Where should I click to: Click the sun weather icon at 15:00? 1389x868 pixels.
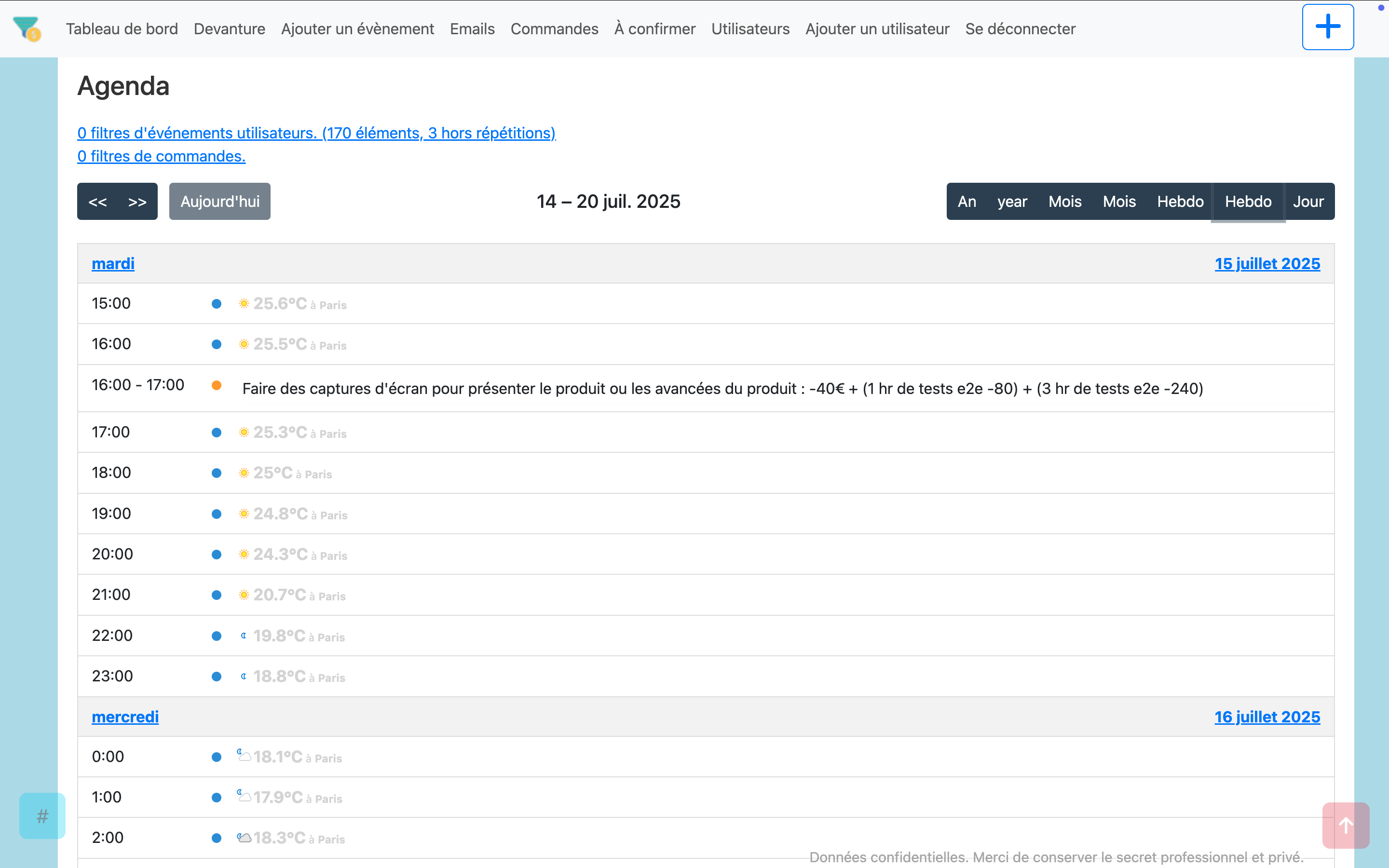tap(244, 303)
